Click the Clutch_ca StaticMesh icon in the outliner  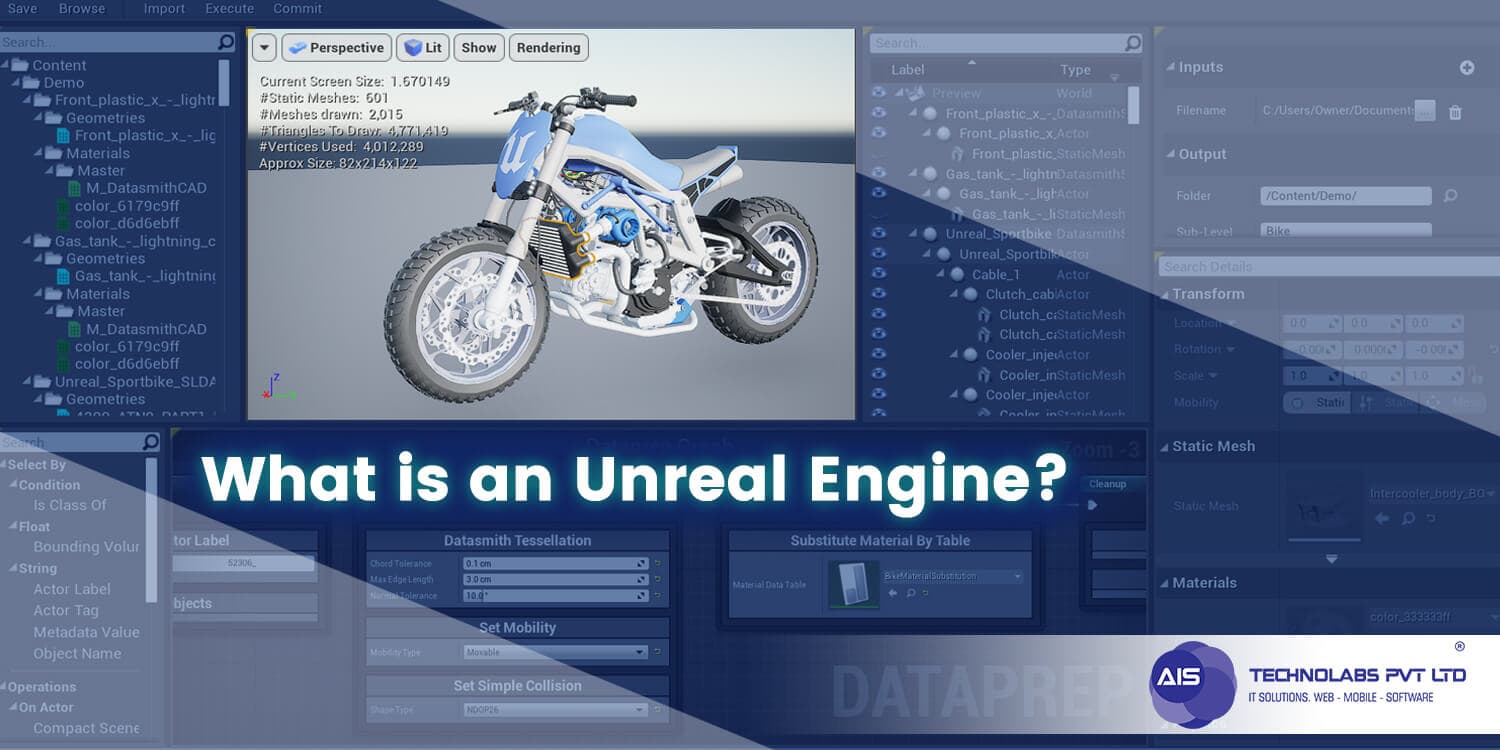[x=985, y=315]
